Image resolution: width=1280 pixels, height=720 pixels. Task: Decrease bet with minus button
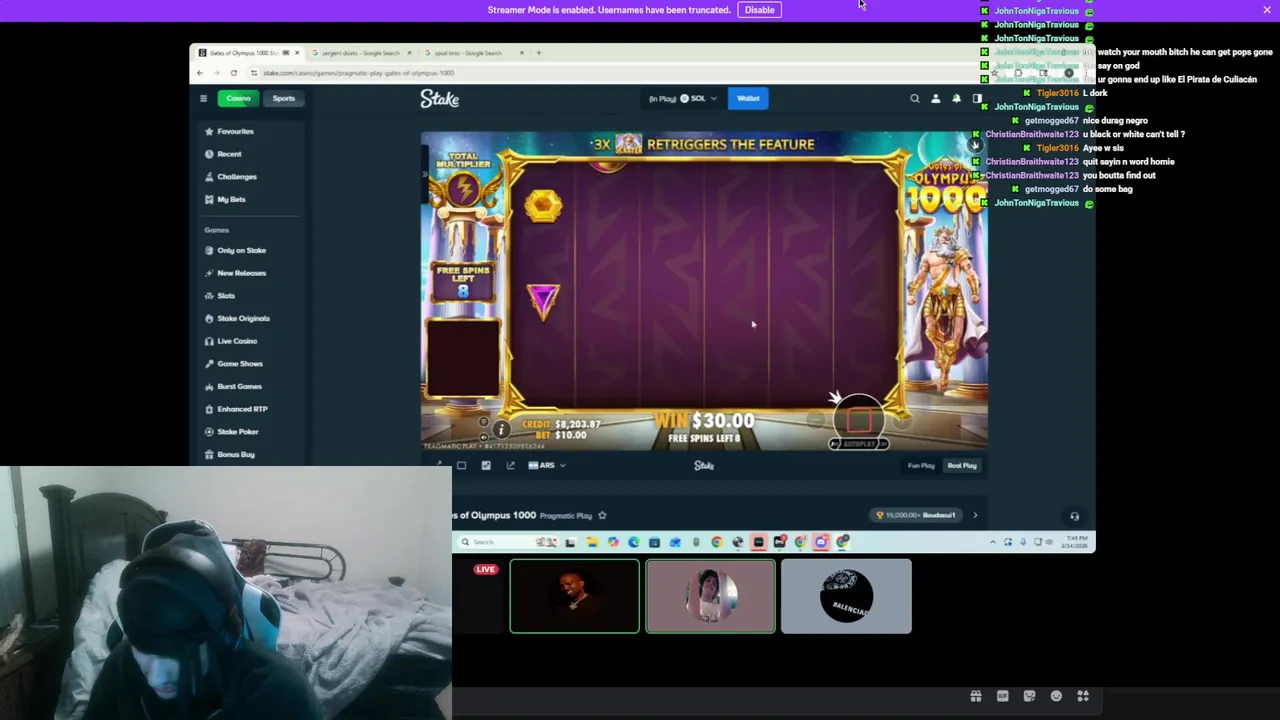[816, 421]
